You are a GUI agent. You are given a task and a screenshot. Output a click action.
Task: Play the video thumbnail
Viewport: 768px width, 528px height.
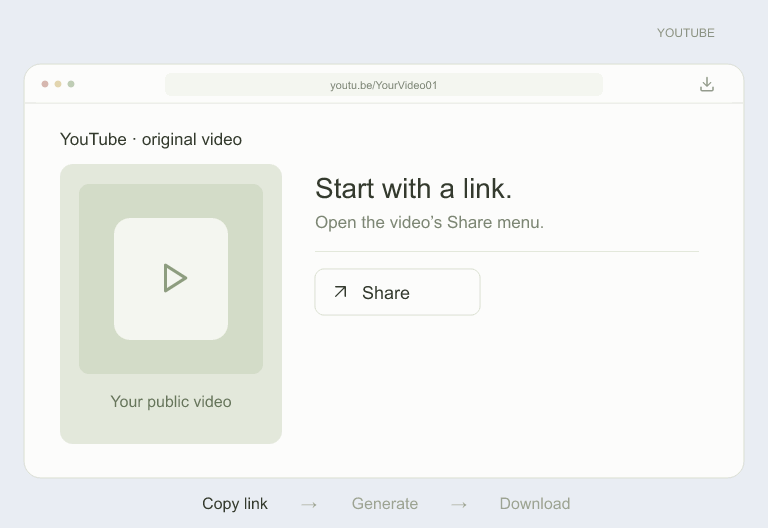[171, 279]
